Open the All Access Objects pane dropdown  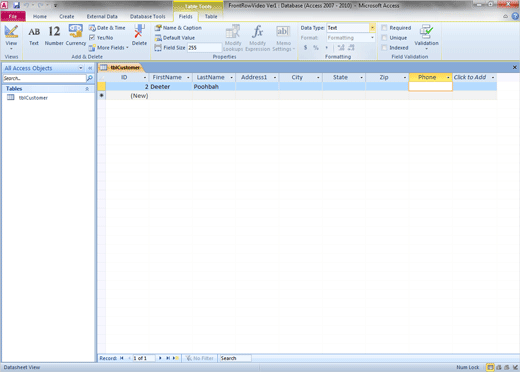coord(81,68)
